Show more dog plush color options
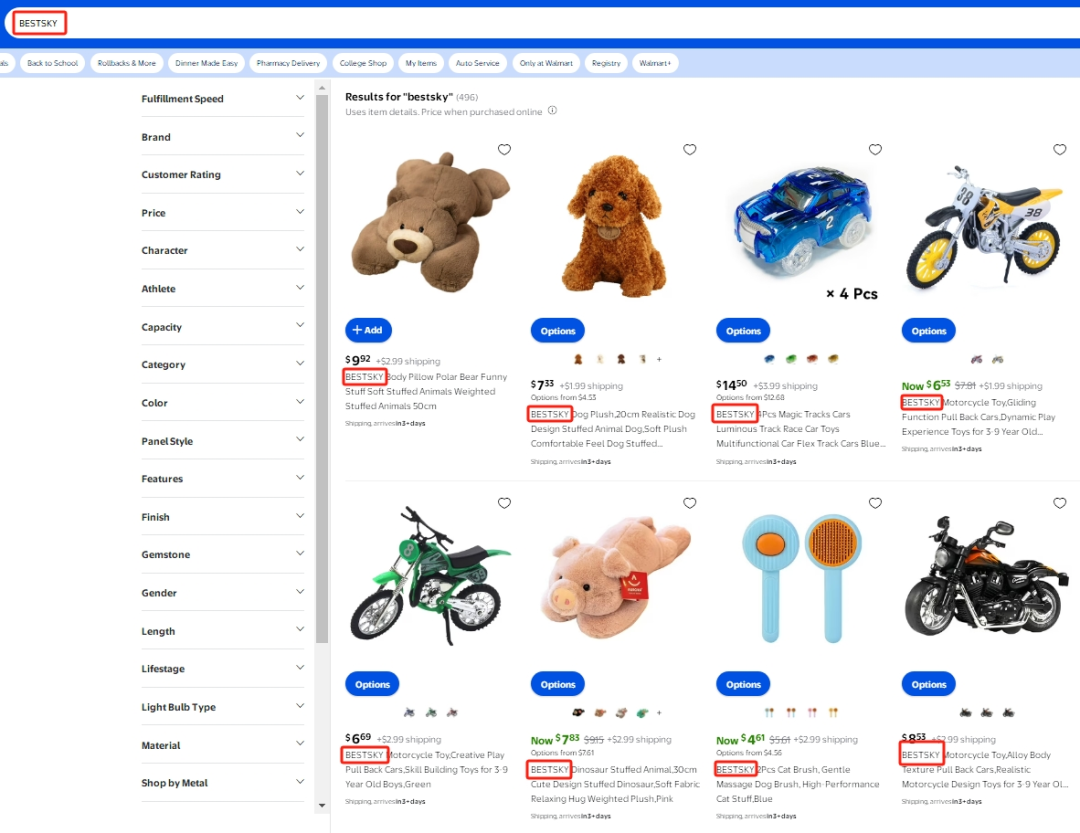Image resolution: width=1080 pixels, height=833 pixels. [x=659, y=359]
